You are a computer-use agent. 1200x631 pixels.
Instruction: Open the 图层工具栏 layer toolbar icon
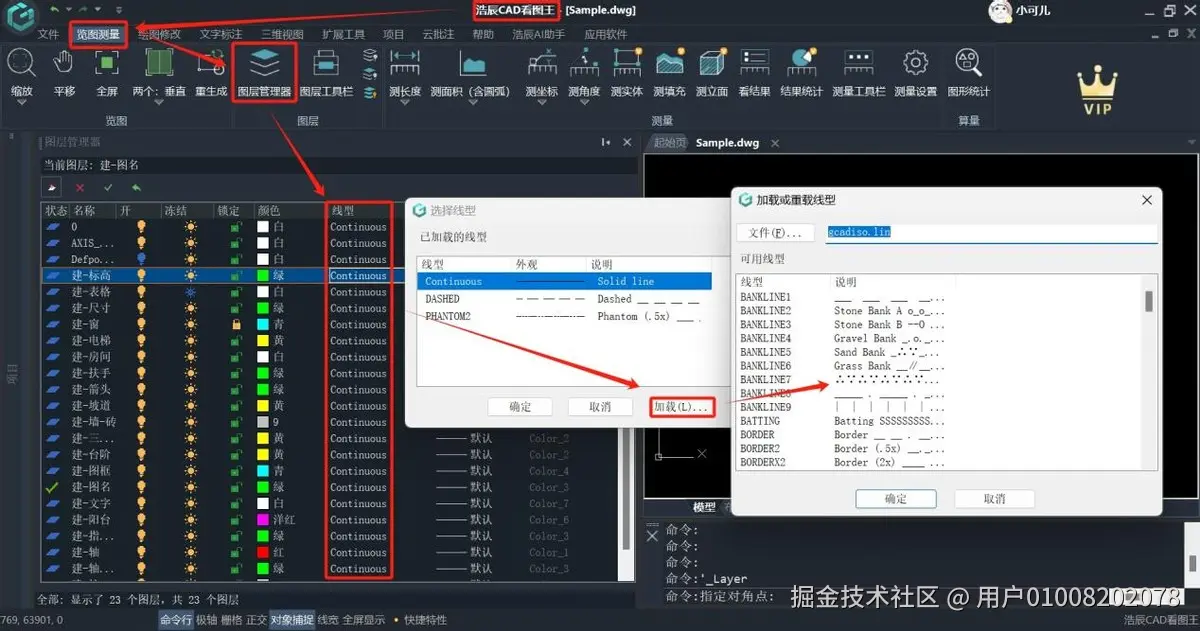point(326,63)
